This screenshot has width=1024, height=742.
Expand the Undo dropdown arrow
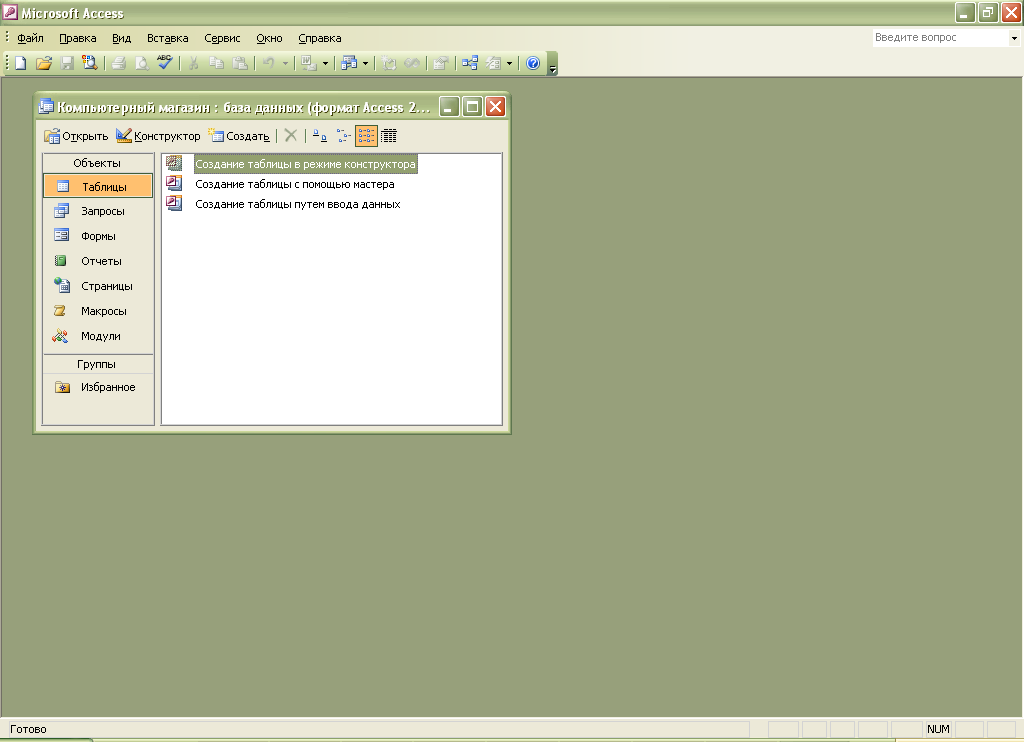tap(285, 64)
